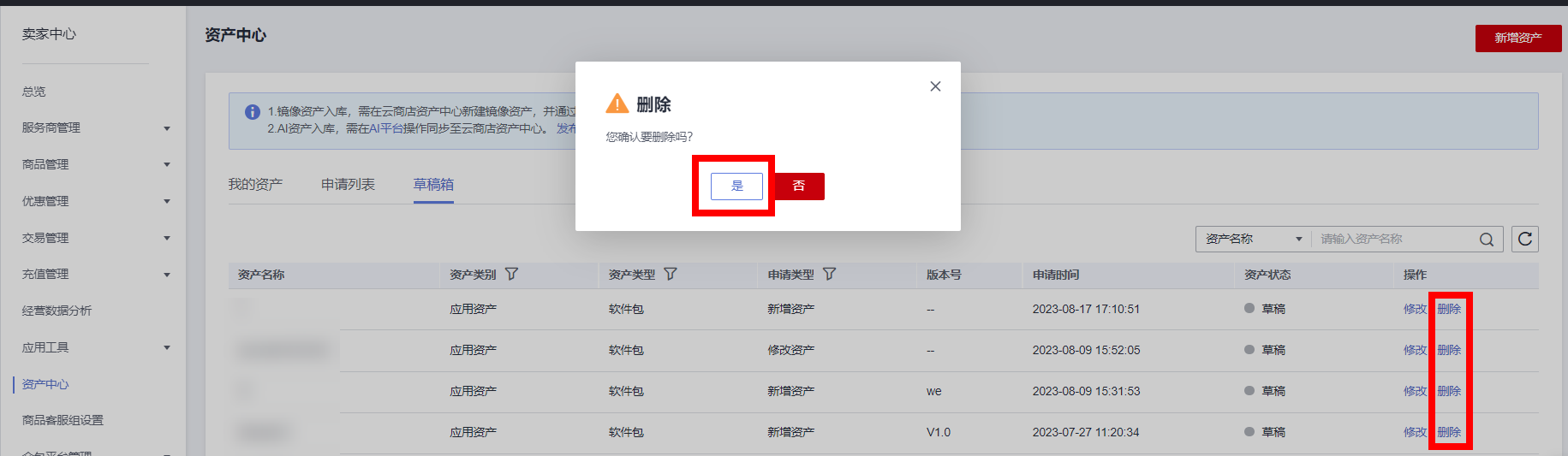Filter by 资产类别 column icon
Screen dimensions: 1568x456
pos(511,275)
